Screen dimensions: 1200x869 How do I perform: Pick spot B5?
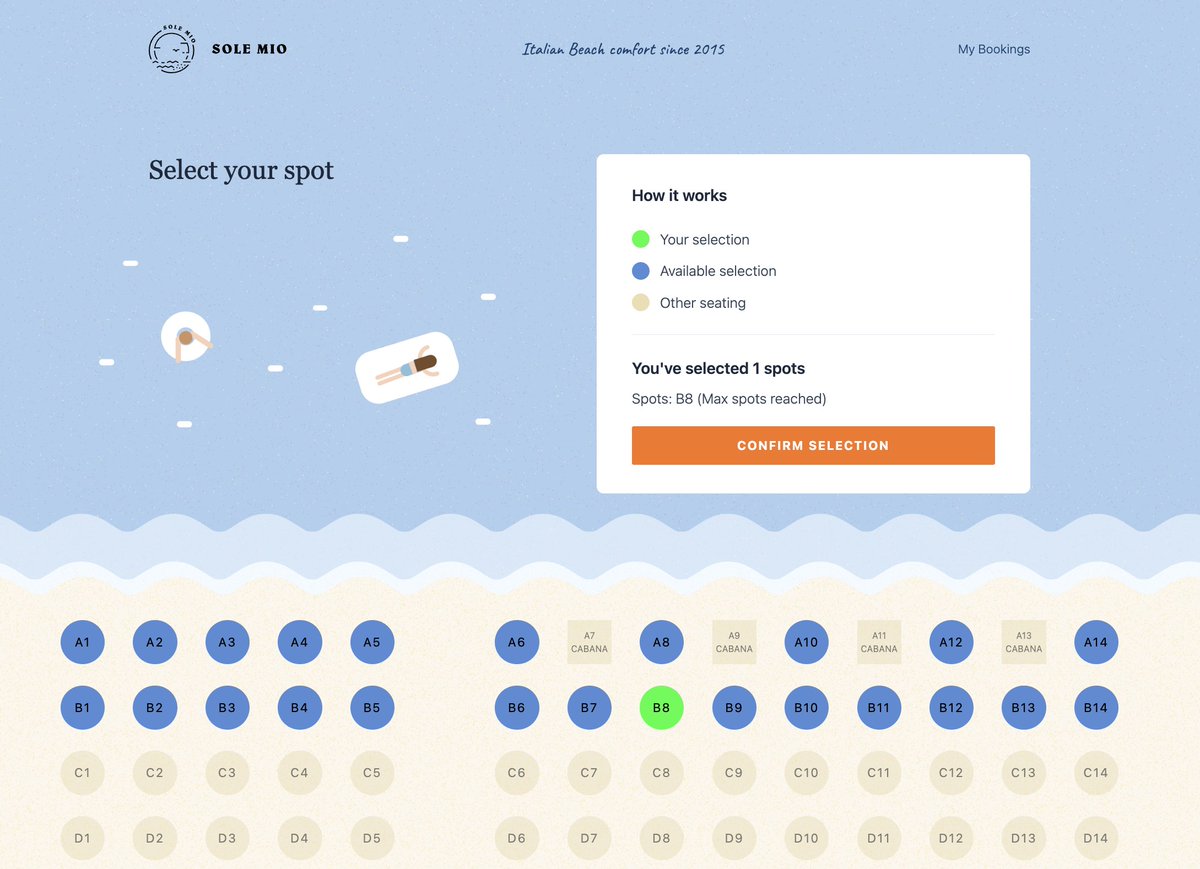[x=372, y=708]
